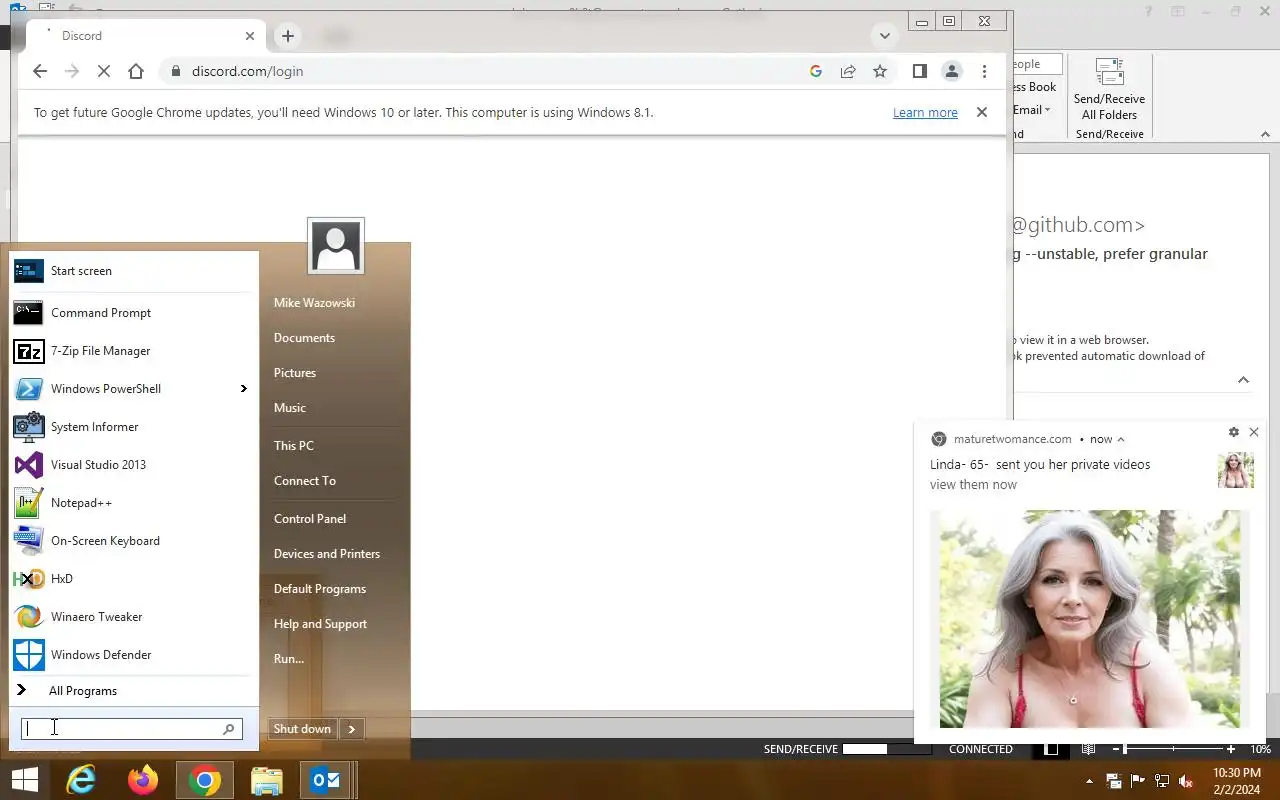Zoom in with plus in Outlook status bar
Screen dimensions: 1280x800
tap(1231, 749)
